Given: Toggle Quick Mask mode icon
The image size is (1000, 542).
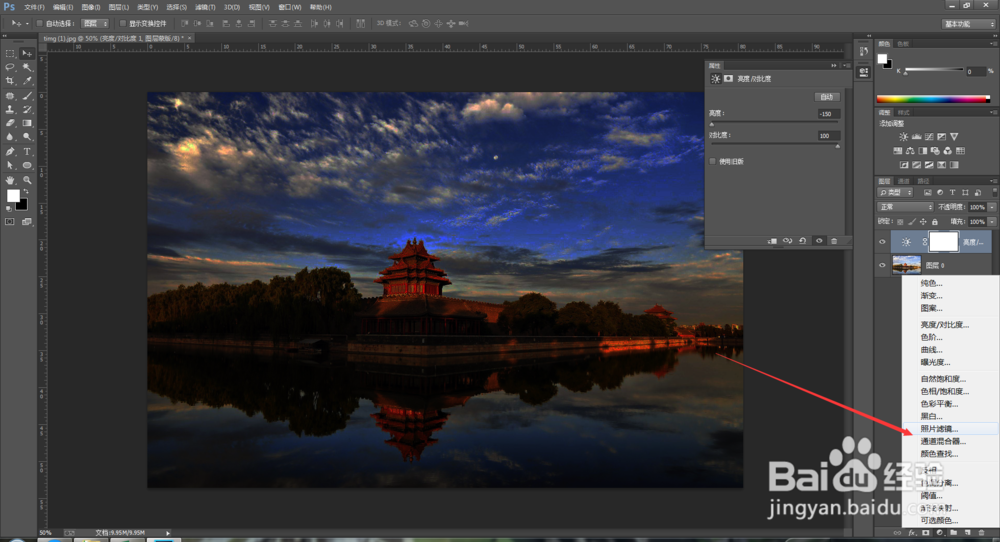Looking at the screenshot, I should 10,222.
